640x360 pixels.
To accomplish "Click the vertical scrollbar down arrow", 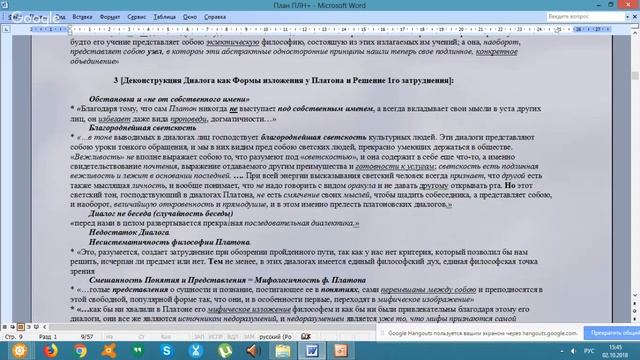I will (635, 295).
